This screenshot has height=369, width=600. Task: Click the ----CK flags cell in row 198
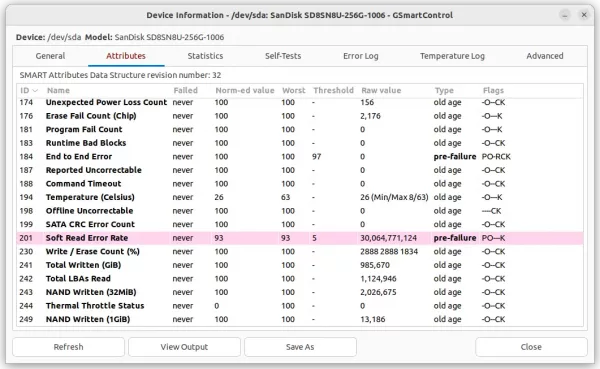[492, 211]
